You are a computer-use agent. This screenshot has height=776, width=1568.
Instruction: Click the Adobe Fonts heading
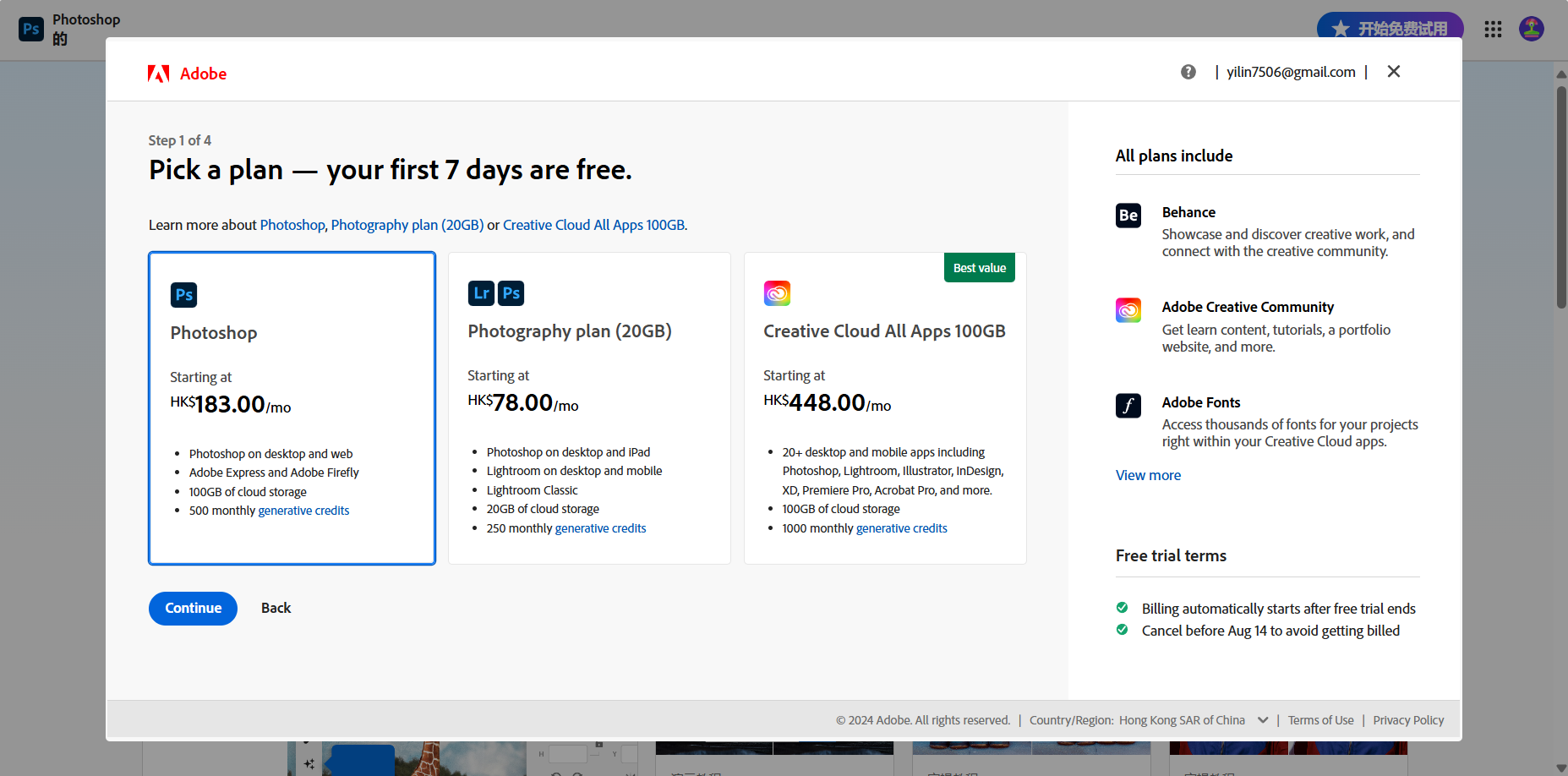tap(1201, 402)
